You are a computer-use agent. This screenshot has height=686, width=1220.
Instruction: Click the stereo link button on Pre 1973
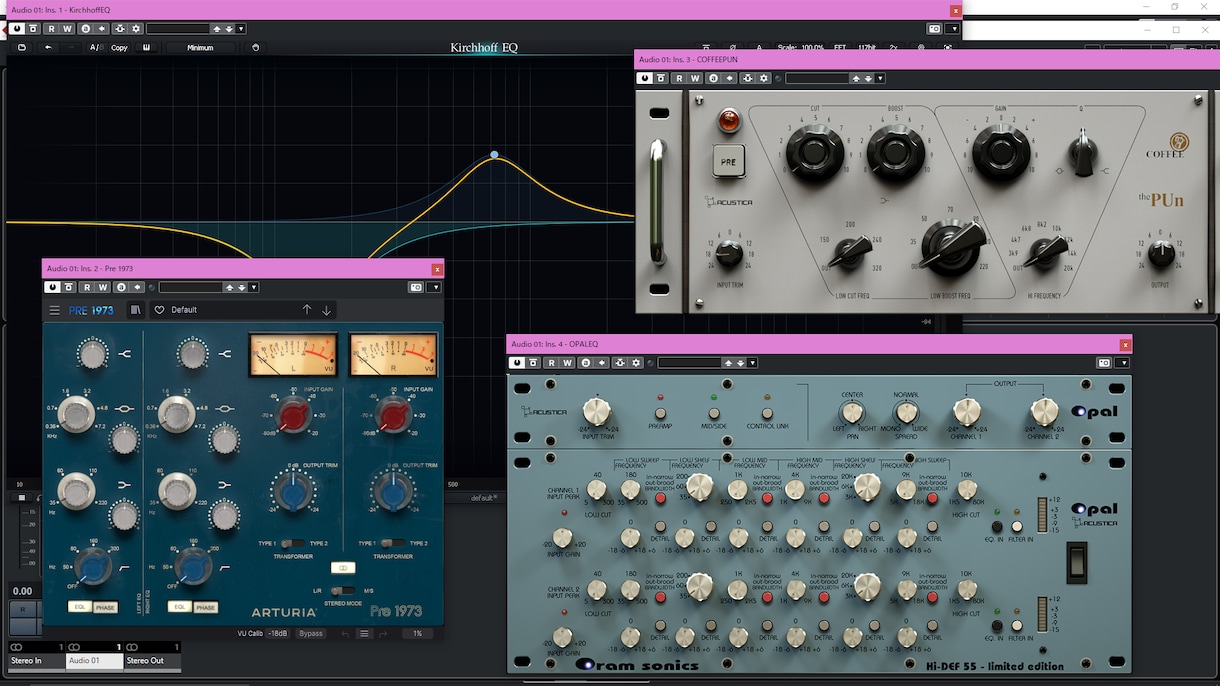343,567
